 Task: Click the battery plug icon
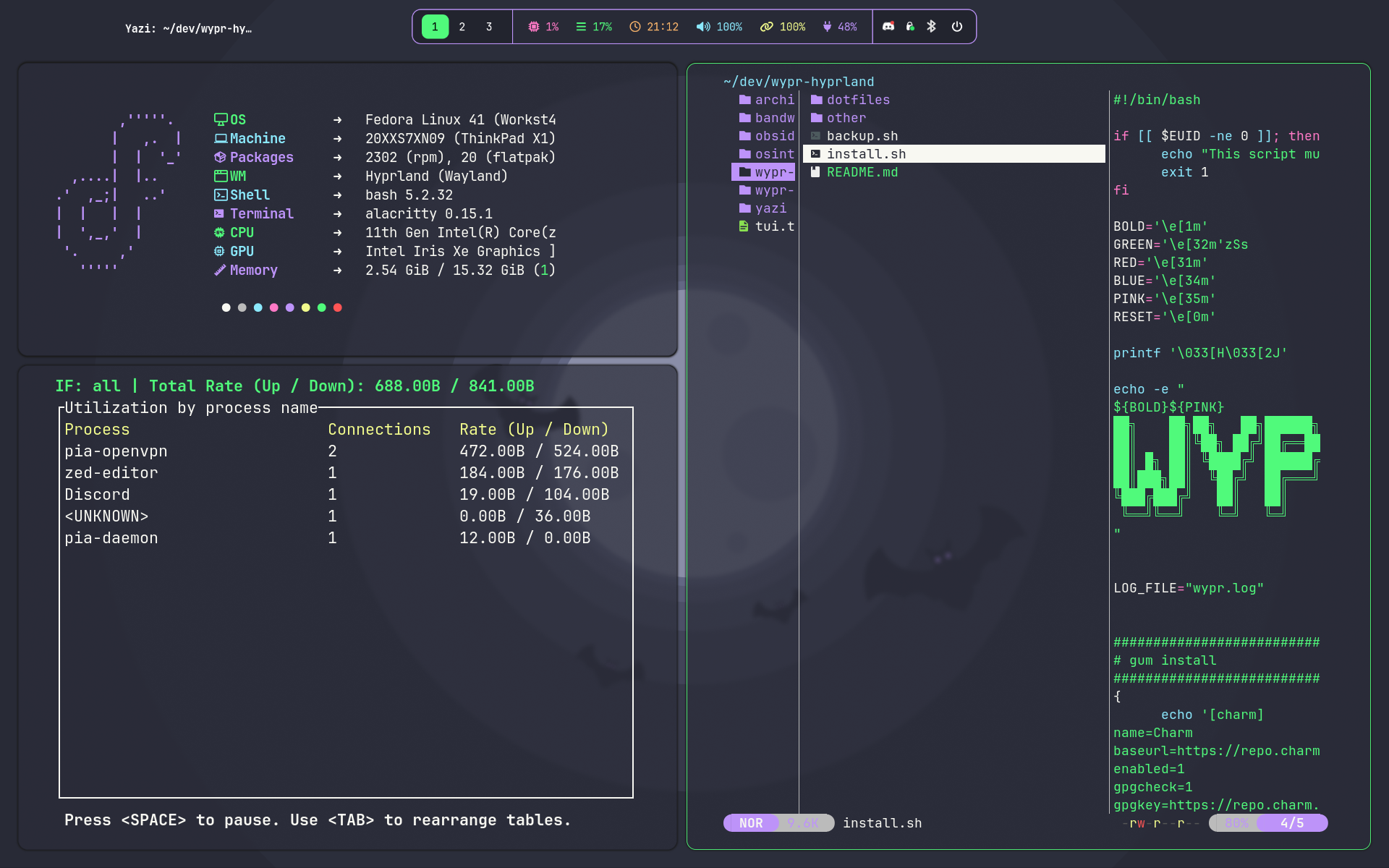point(827,27)
